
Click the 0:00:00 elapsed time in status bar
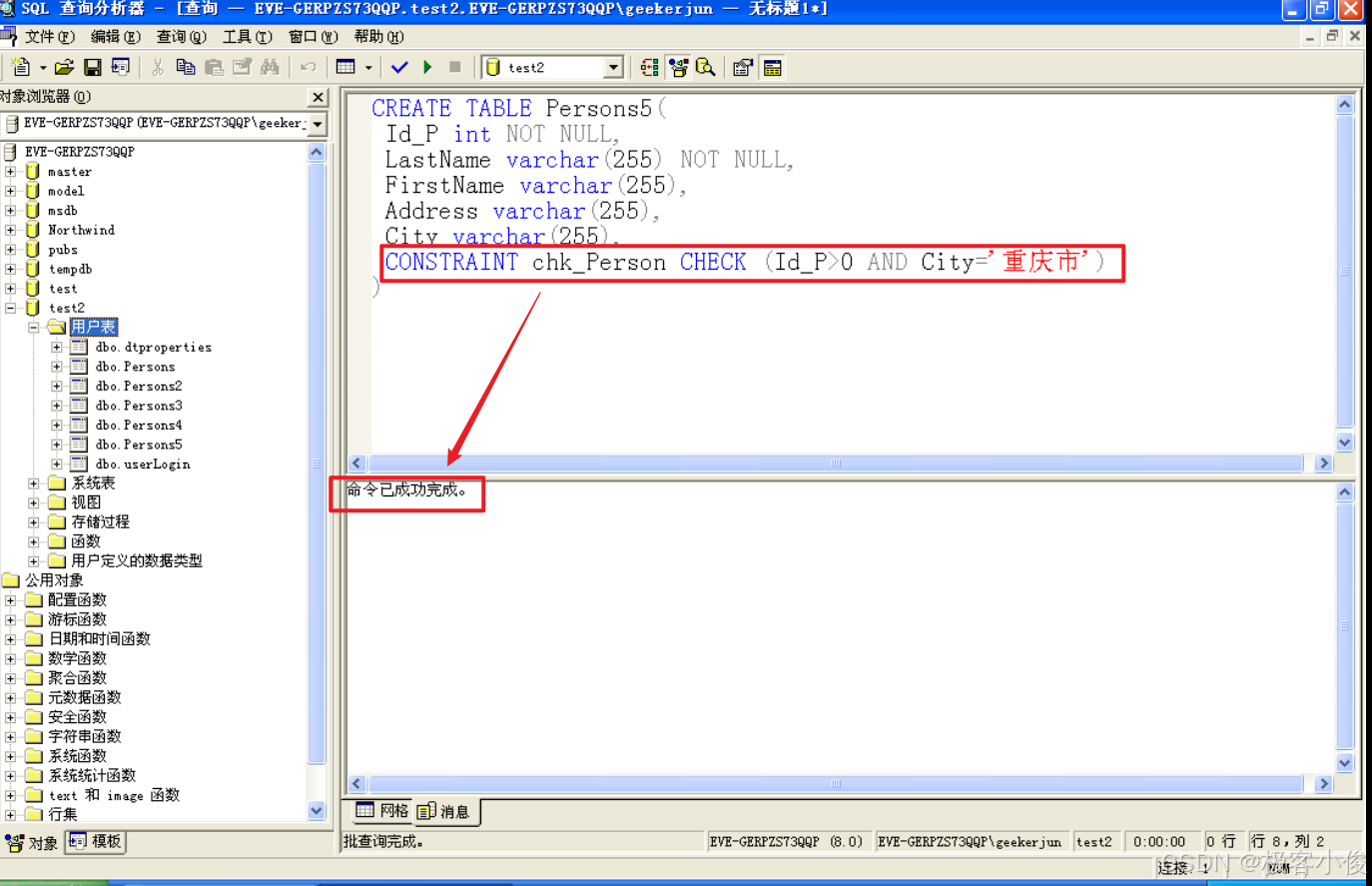(1159, 842)
